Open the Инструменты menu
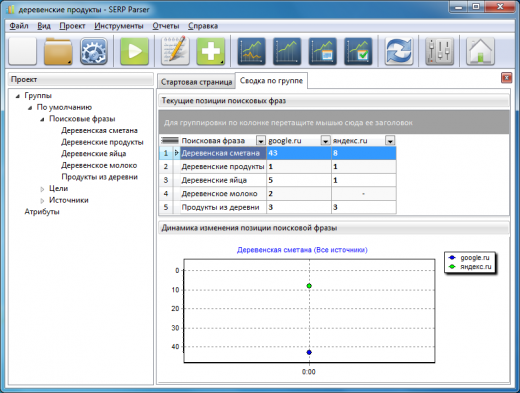This screenshot has height=393, width=520. pos(119,26)
